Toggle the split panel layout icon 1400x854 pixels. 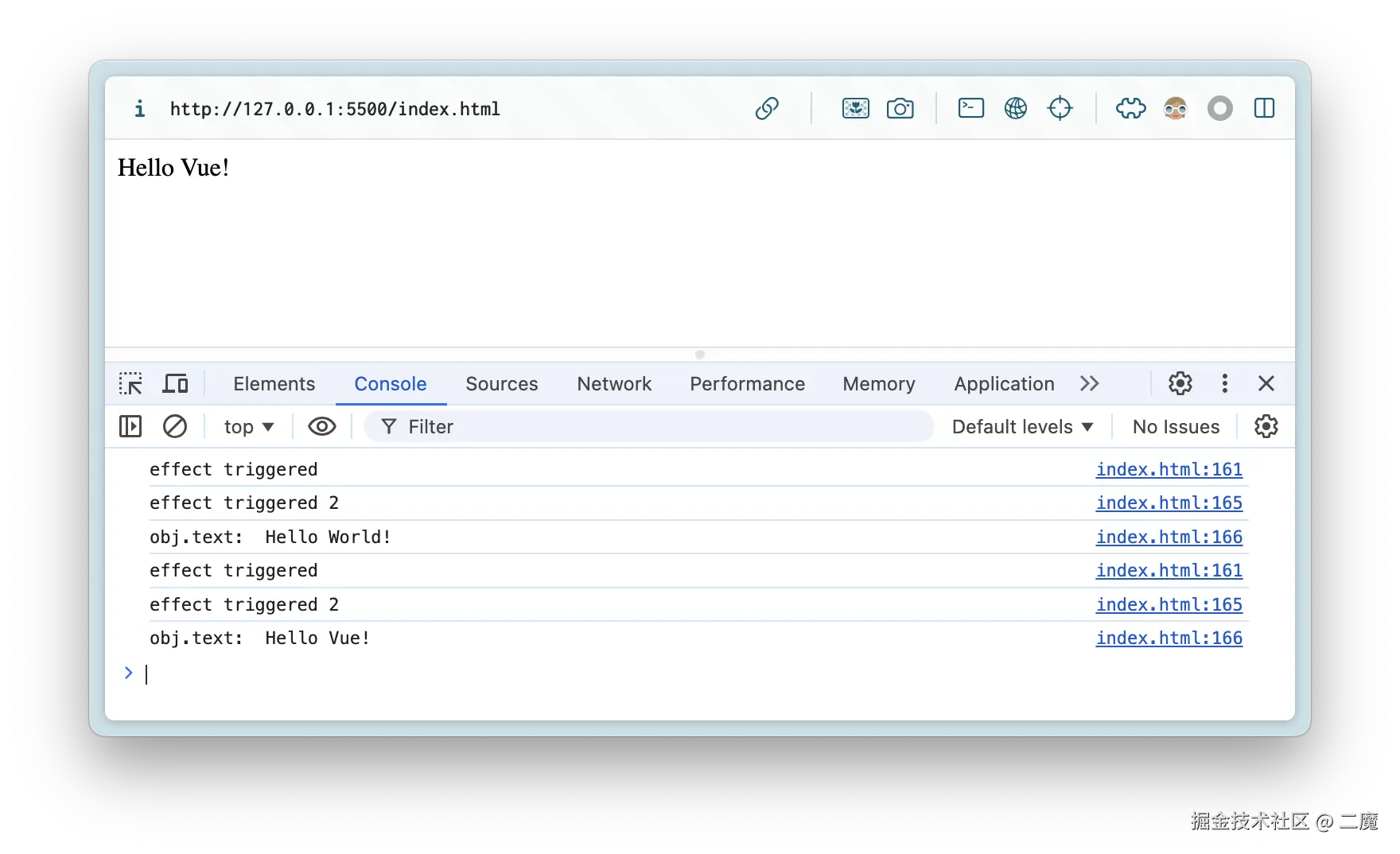[1265, 108]
